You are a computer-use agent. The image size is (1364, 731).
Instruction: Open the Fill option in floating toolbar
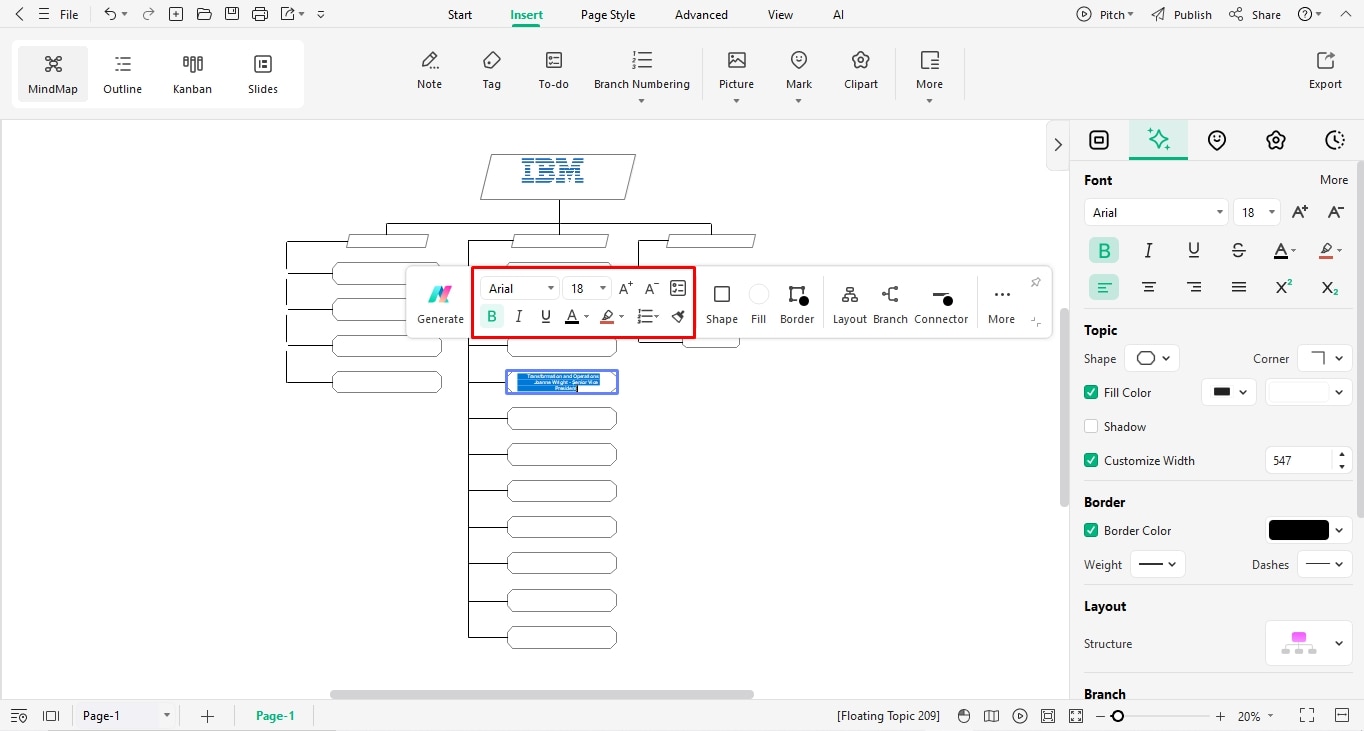758,303
